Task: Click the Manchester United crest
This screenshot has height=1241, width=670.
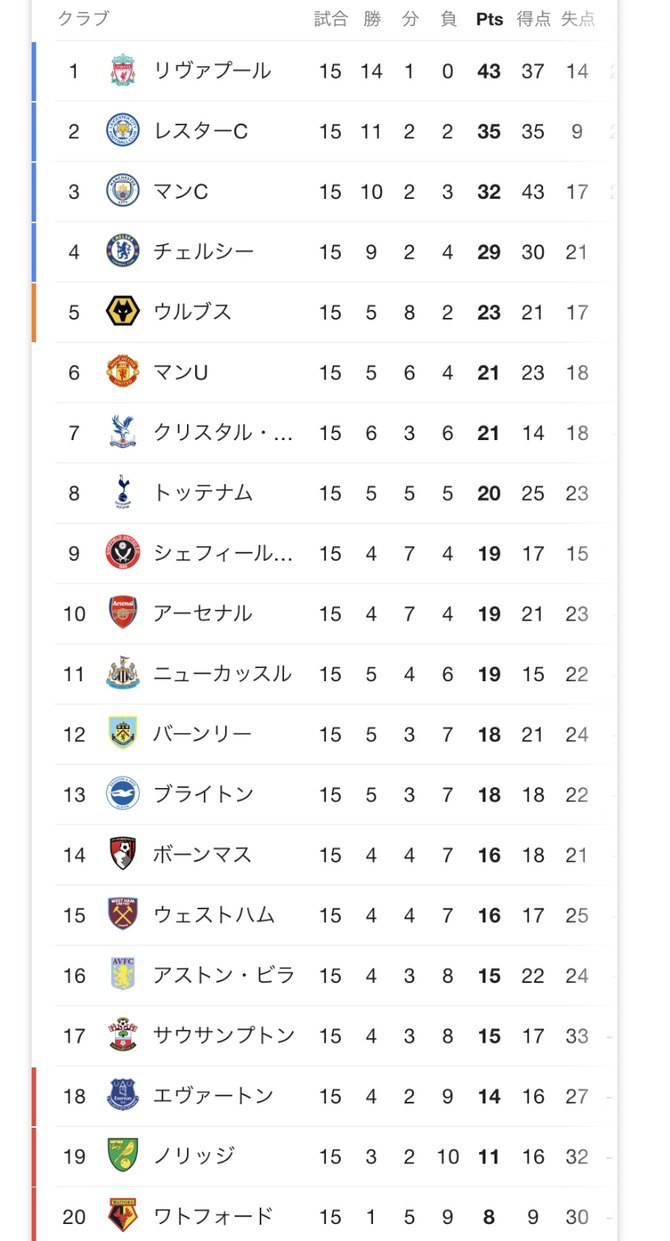Action: [x=123, y=372]
